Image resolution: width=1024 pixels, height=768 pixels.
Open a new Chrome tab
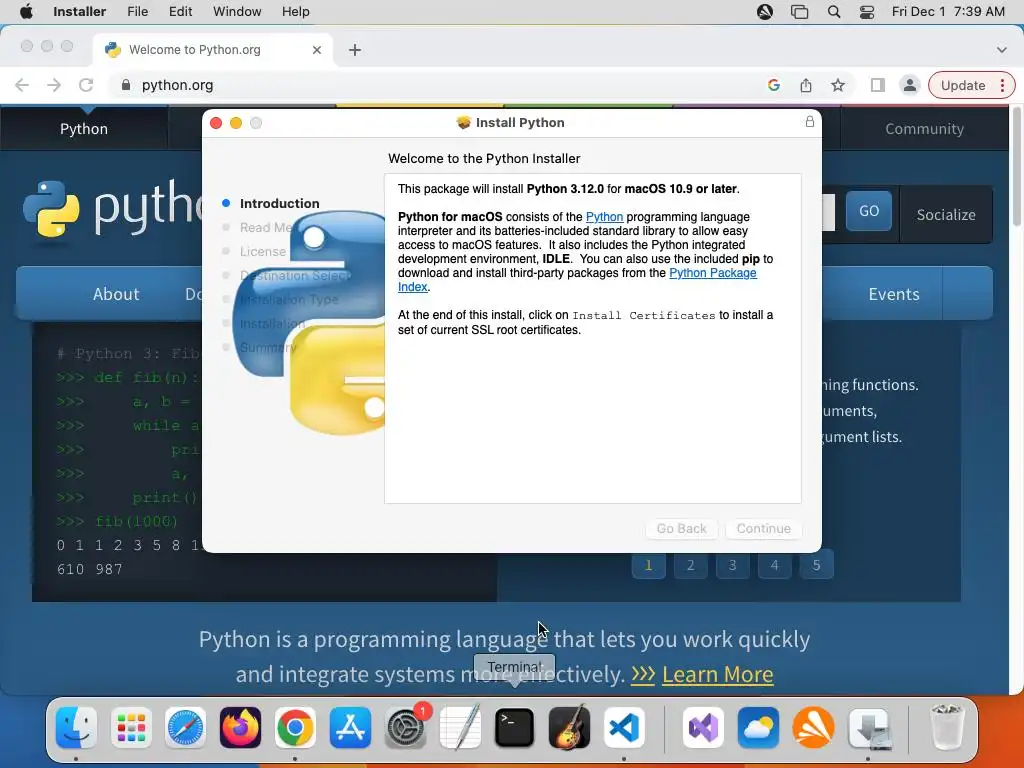355,50
